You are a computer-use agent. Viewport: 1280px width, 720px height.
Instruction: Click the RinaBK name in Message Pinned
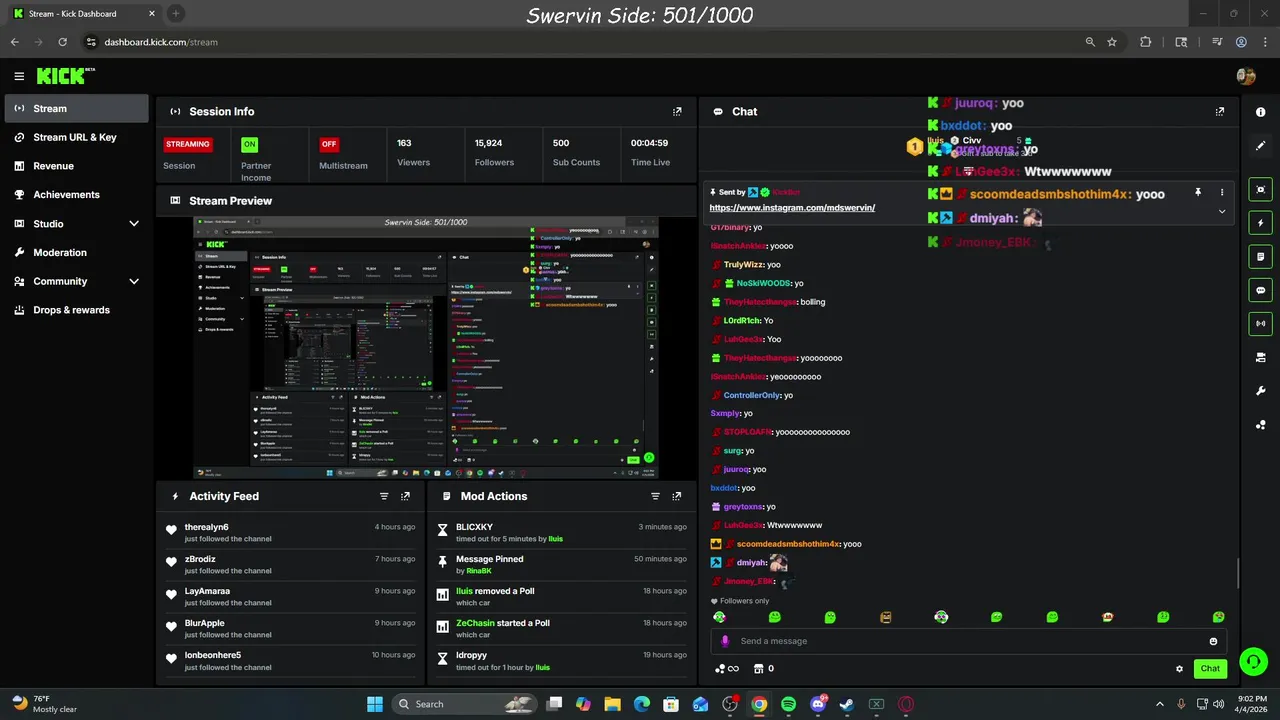pos(479,571)
